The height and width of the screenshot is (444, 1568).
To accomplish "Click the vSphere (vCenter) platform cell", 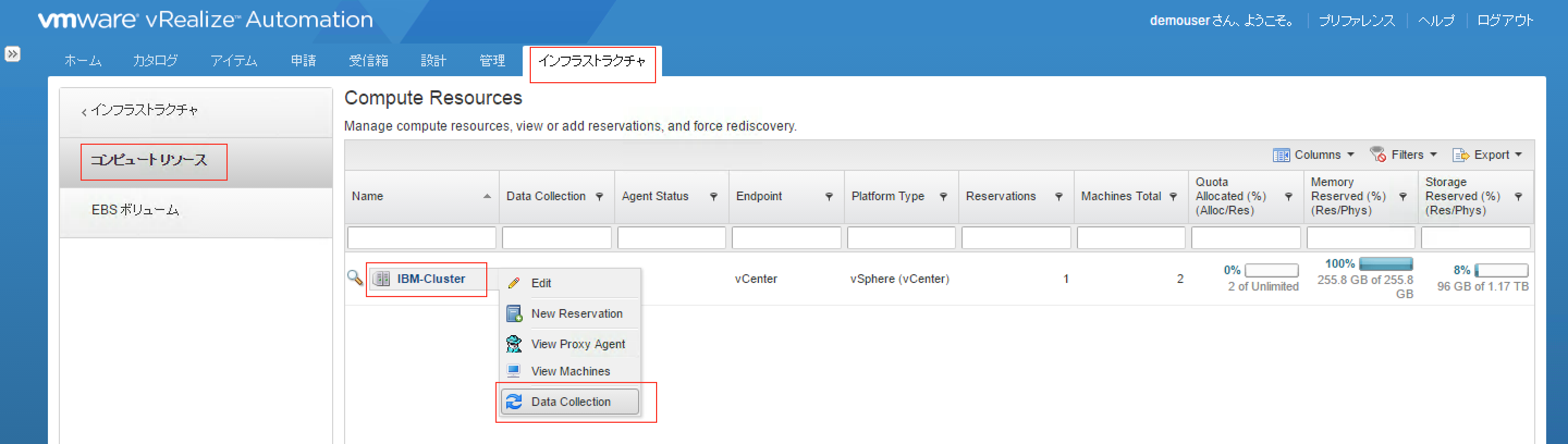I will (899, 279).
